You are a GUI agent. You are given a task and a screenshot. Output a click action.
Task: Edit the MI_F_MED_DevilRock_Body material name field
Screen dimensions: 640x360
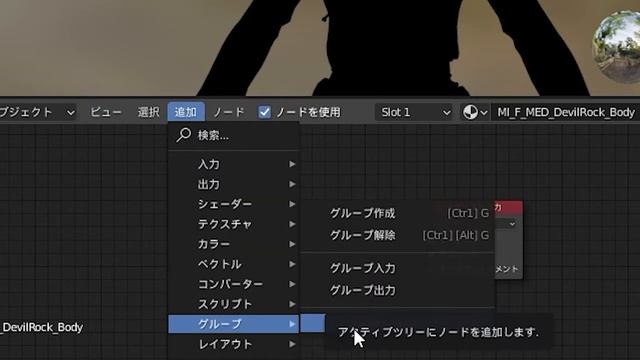coord(565,112)
